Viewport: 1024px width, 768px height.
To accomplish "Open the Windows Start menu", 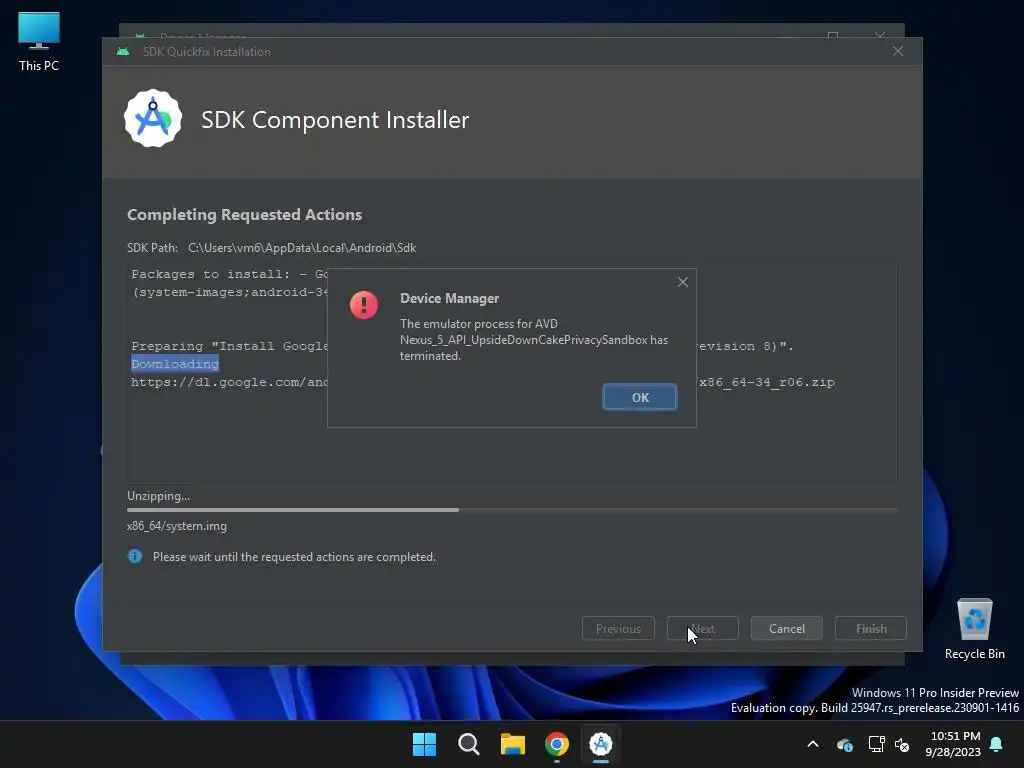I will pos(424,744).
